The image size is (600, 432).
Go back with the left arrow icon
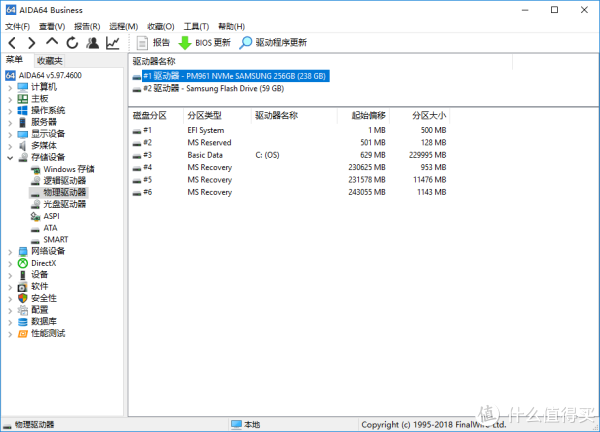coord(12,43)
